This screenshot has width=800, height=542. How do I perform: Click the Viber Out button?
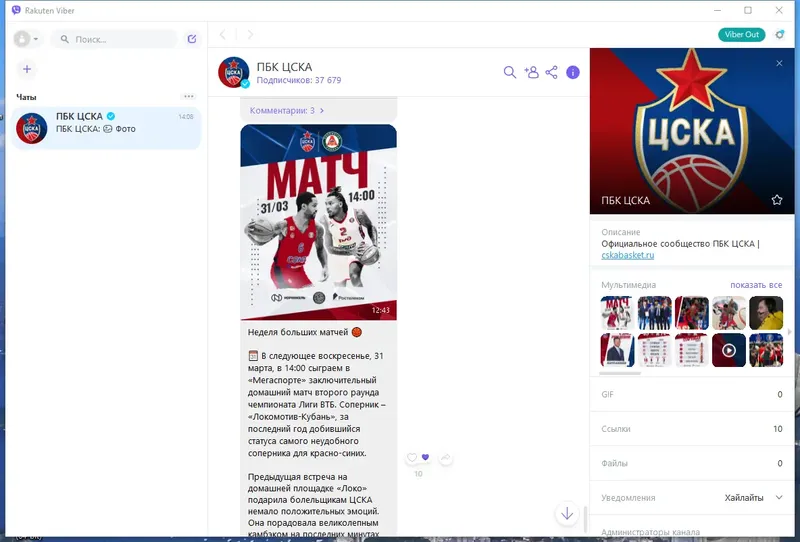(x=741, y=35)
